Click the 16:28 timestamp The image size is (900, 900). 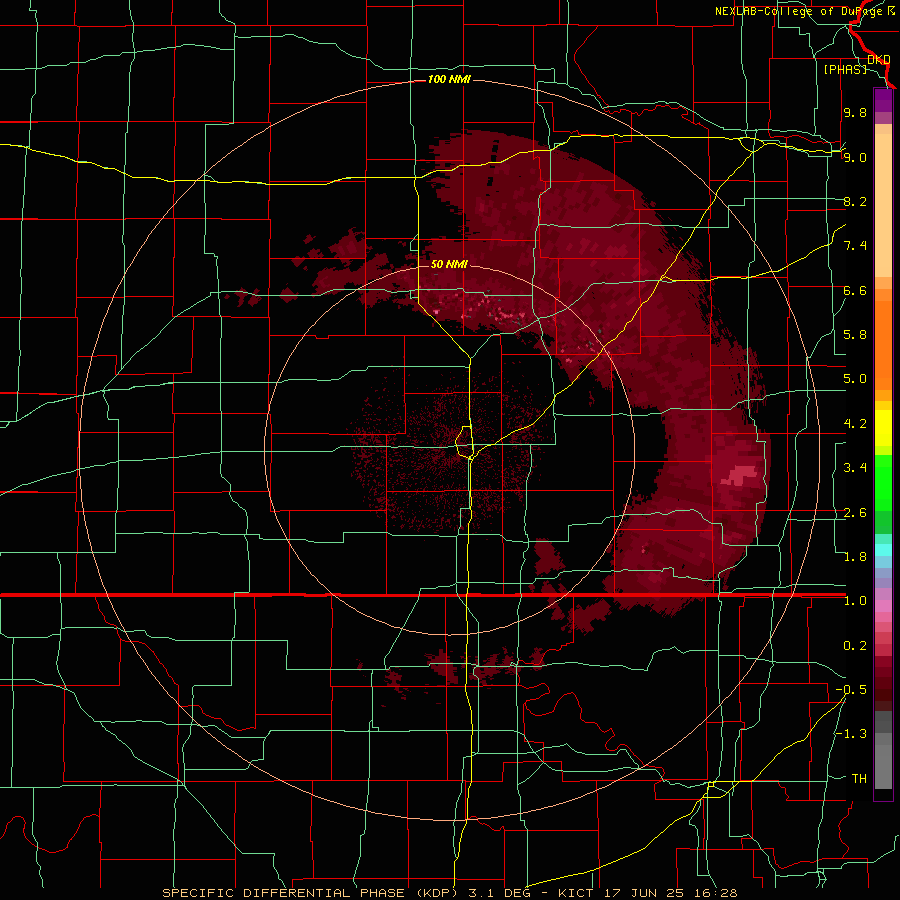click(x=717, y=893)
